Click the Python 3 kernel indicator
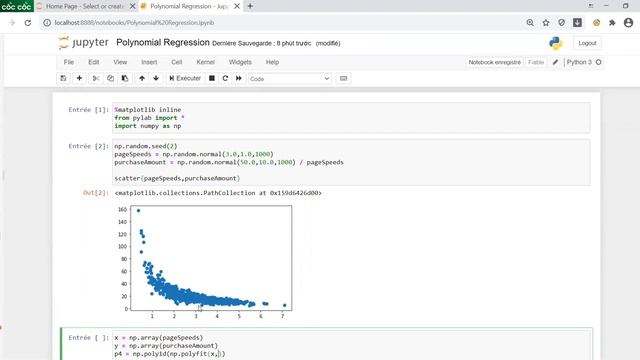 pyautogui.click(x=579, y=62)
